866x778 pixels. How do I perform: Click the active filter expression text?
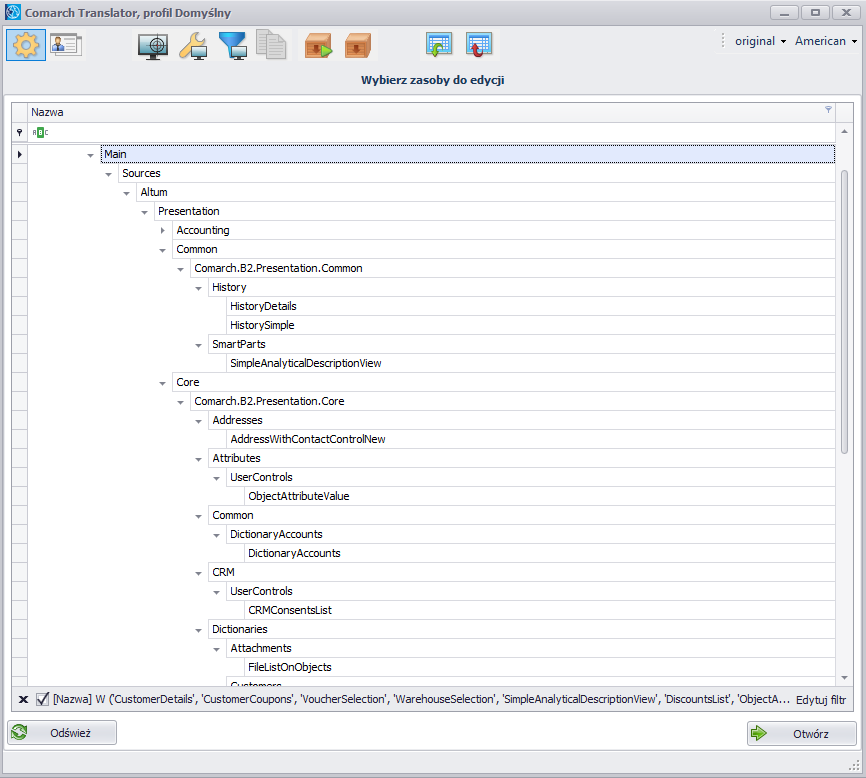[x=421, y=700]
